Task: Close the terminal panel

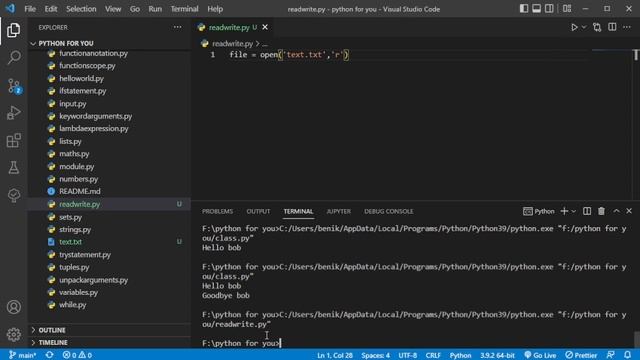Action: click(x=629, y=211)
